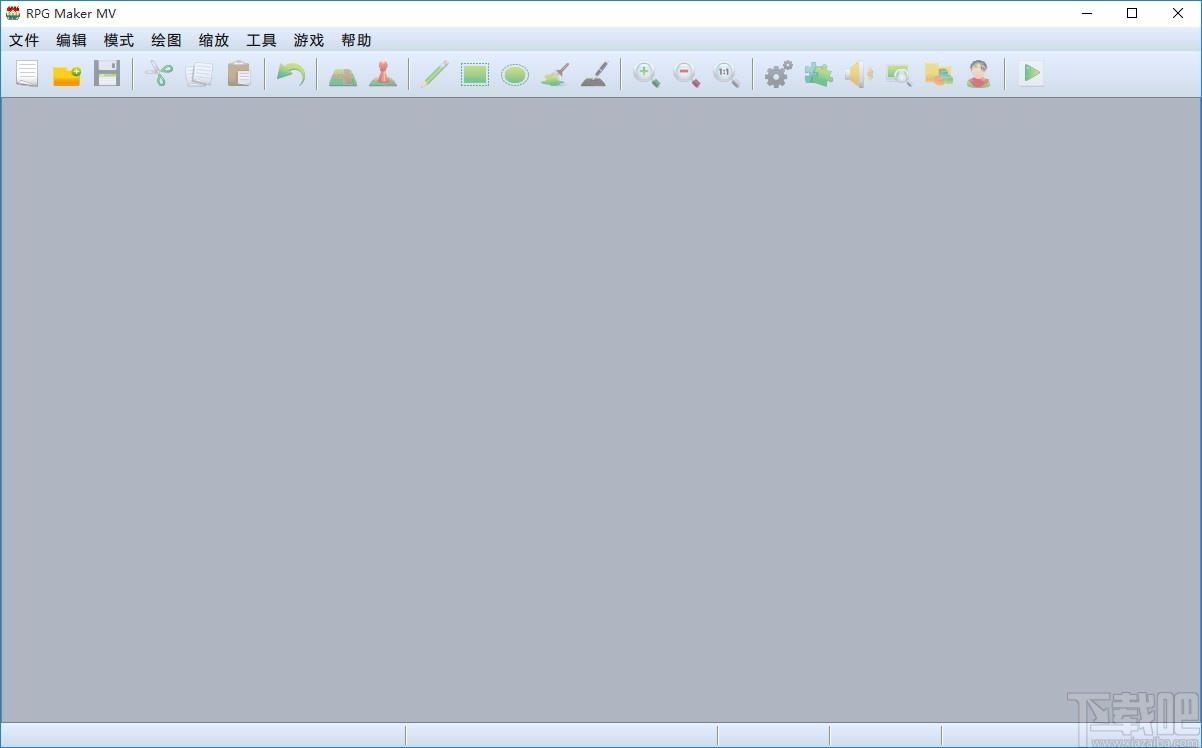Open the Event Searcher

[898, 73]
